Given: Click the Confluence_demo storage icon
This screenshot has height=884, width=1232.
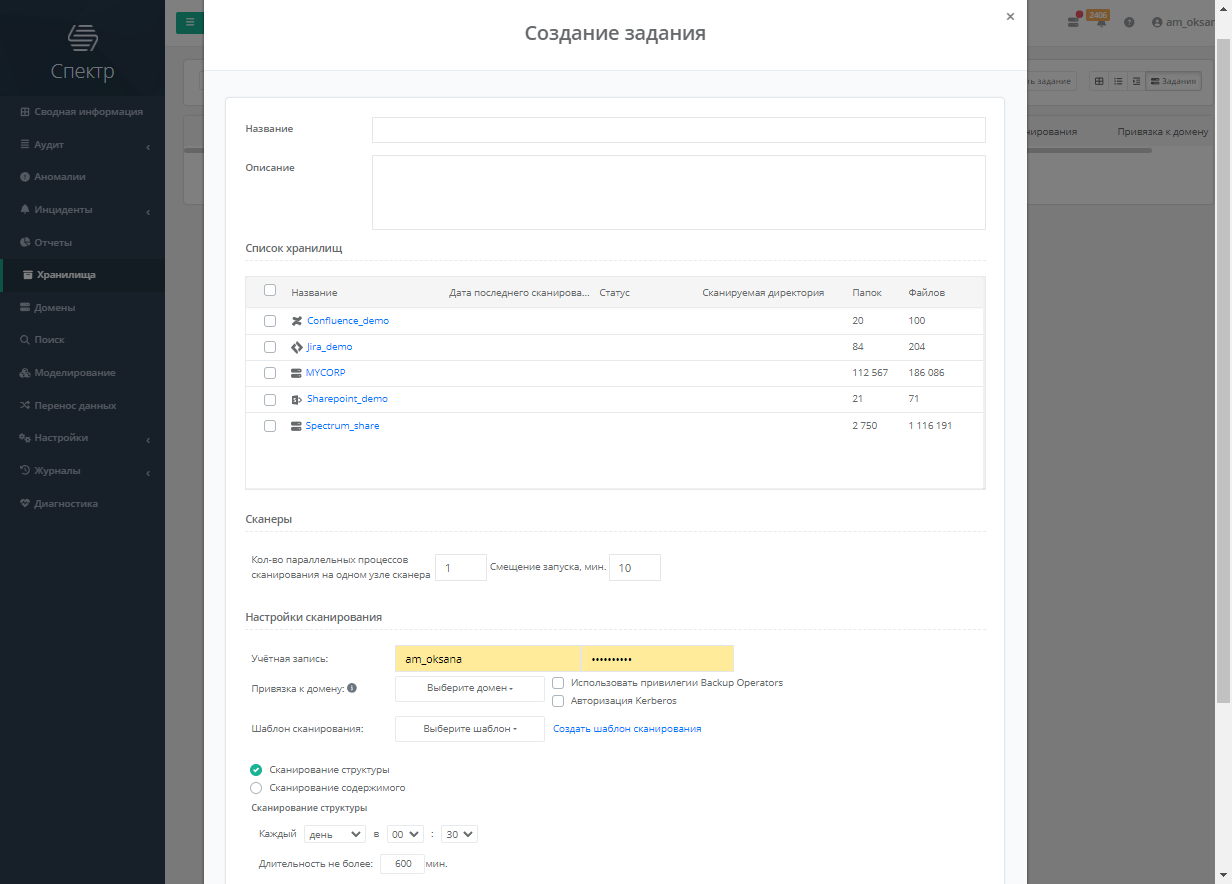Looking at the screenshot, I should (x=296, y=321).
